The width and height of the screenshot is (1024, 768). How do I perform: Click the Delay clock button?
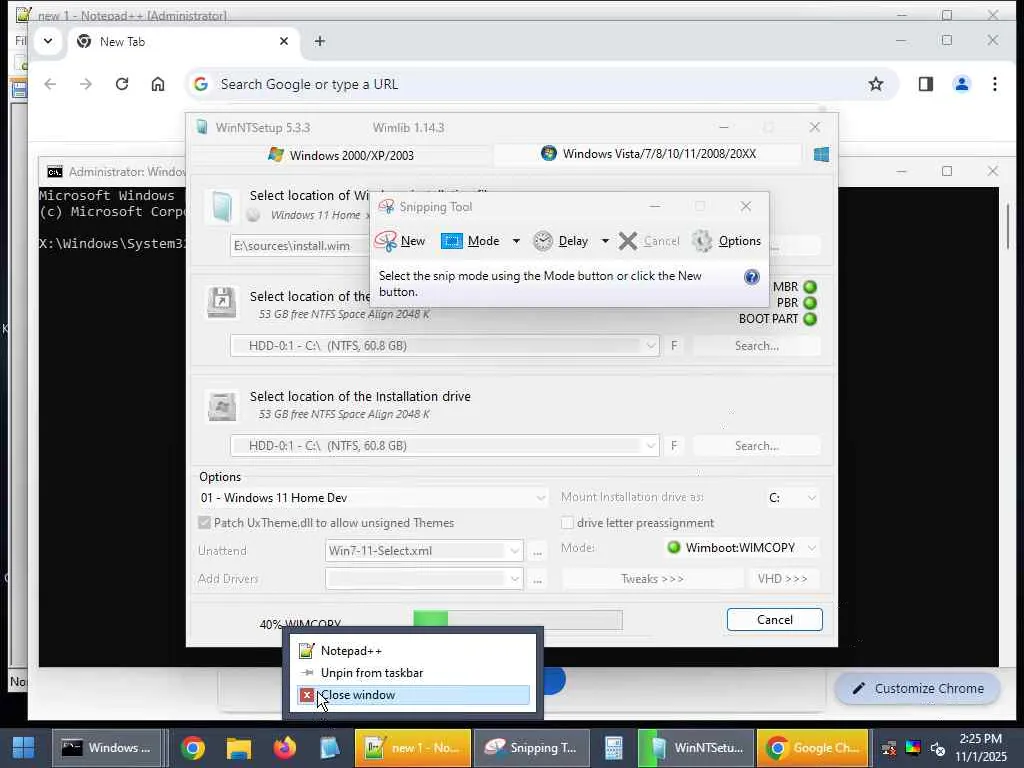click(560, 241)
